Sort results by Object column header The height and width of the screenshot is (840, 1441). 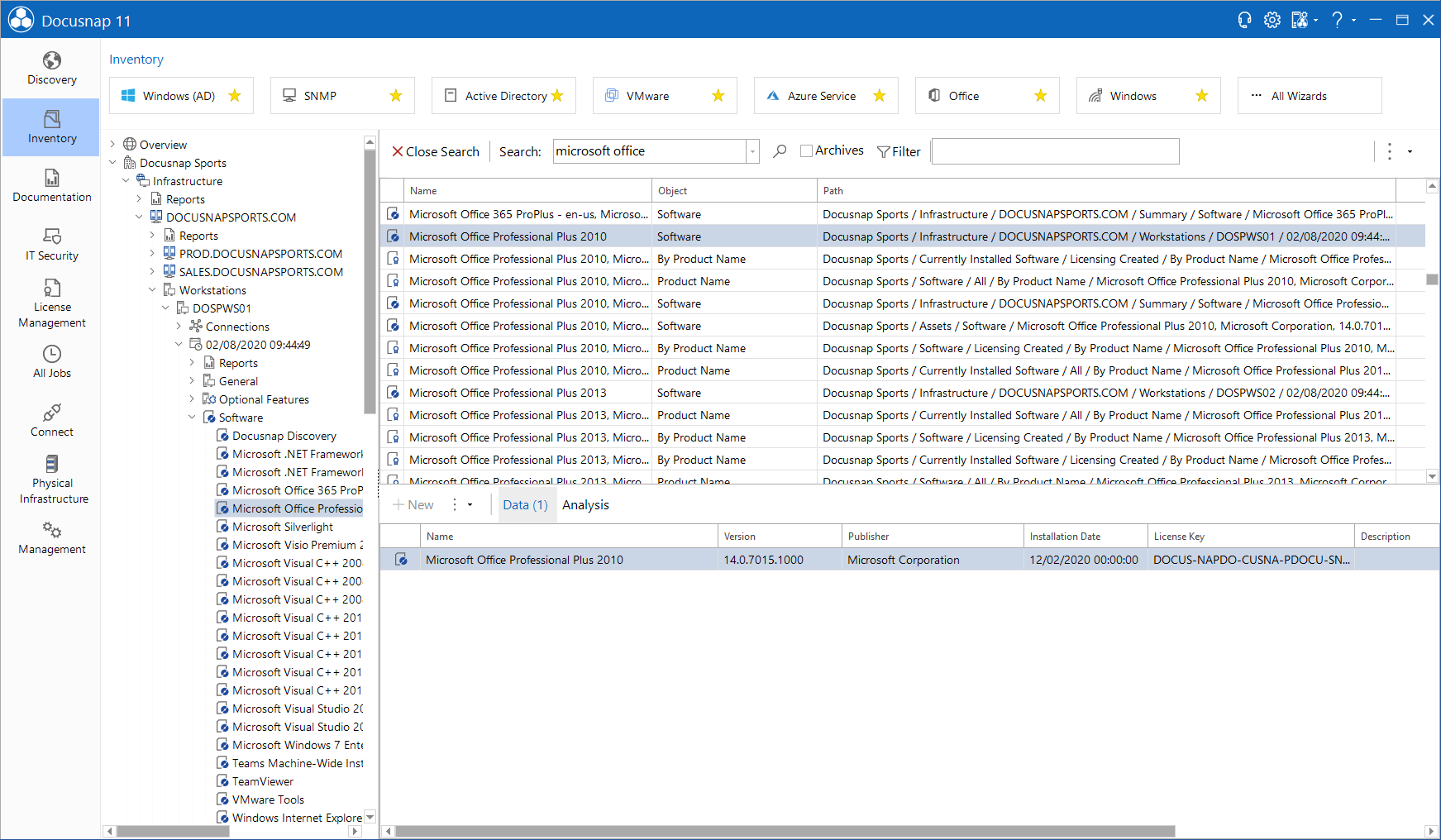[734, 190]
